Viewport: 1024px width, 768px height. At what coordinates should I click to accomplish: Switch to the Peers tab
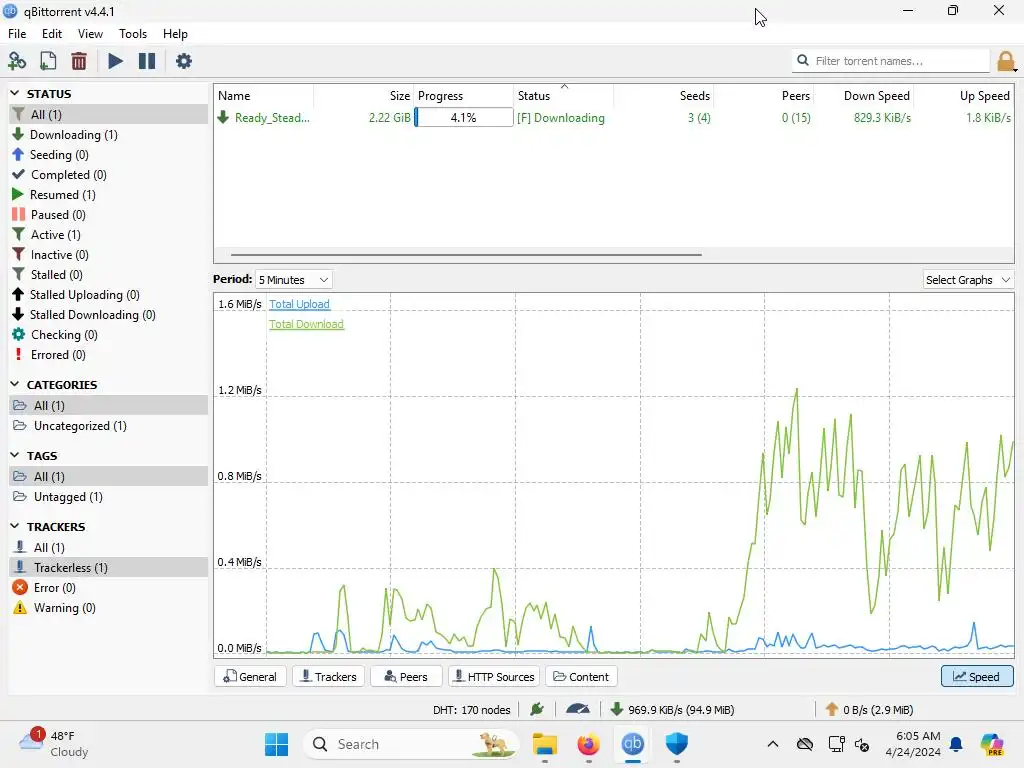406,677
